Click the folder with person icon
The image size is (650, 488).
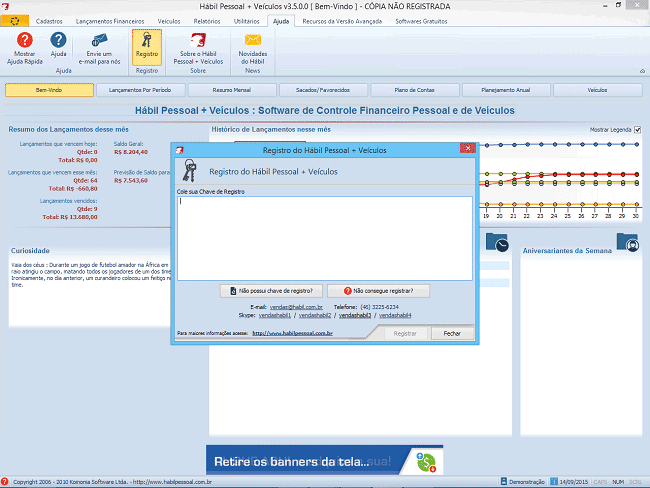[x=628, y=242]
